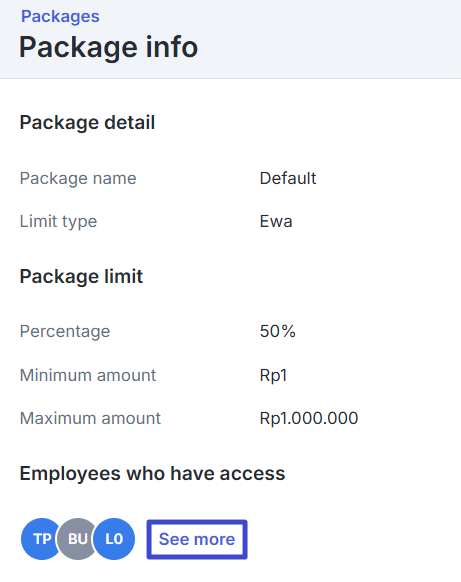Select the Rp1 minimum amount value
Screen dimensions: 461x582
tap(274, 375)
